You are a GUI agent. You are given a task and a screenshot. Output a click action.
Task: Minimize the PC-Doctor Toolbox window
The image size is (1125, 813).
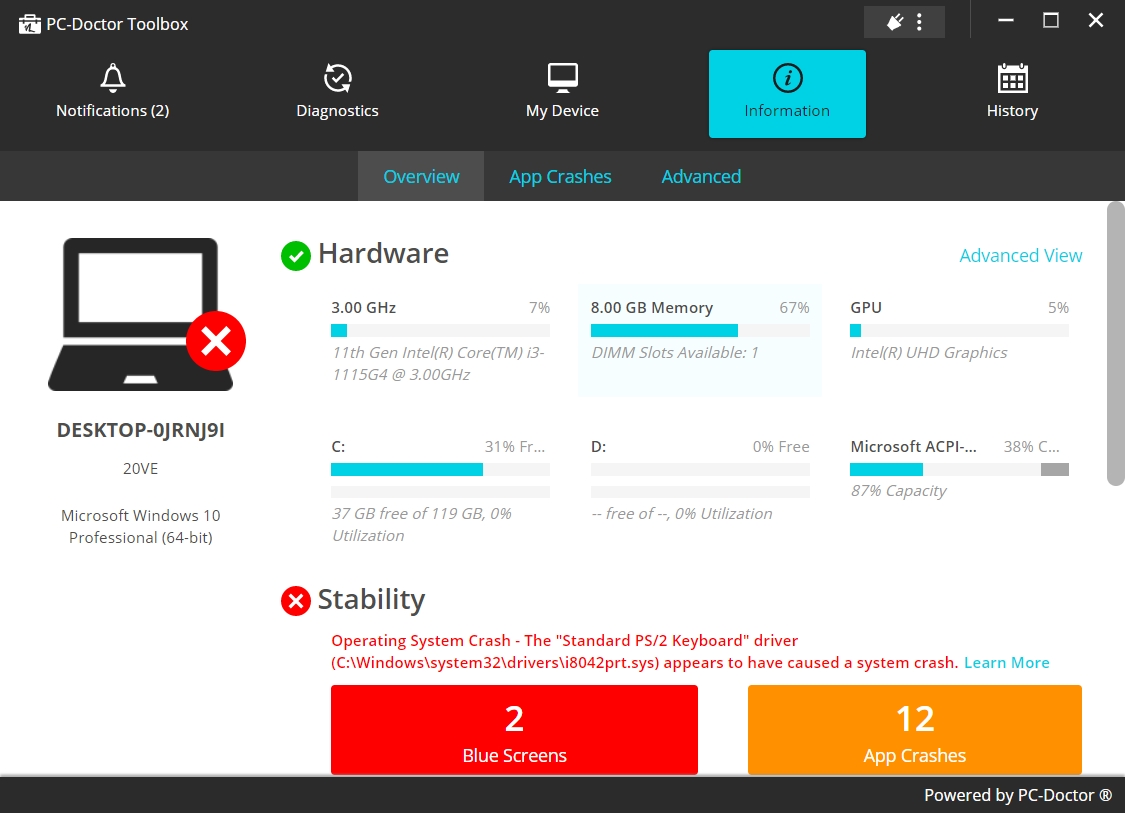point(1006,21)
